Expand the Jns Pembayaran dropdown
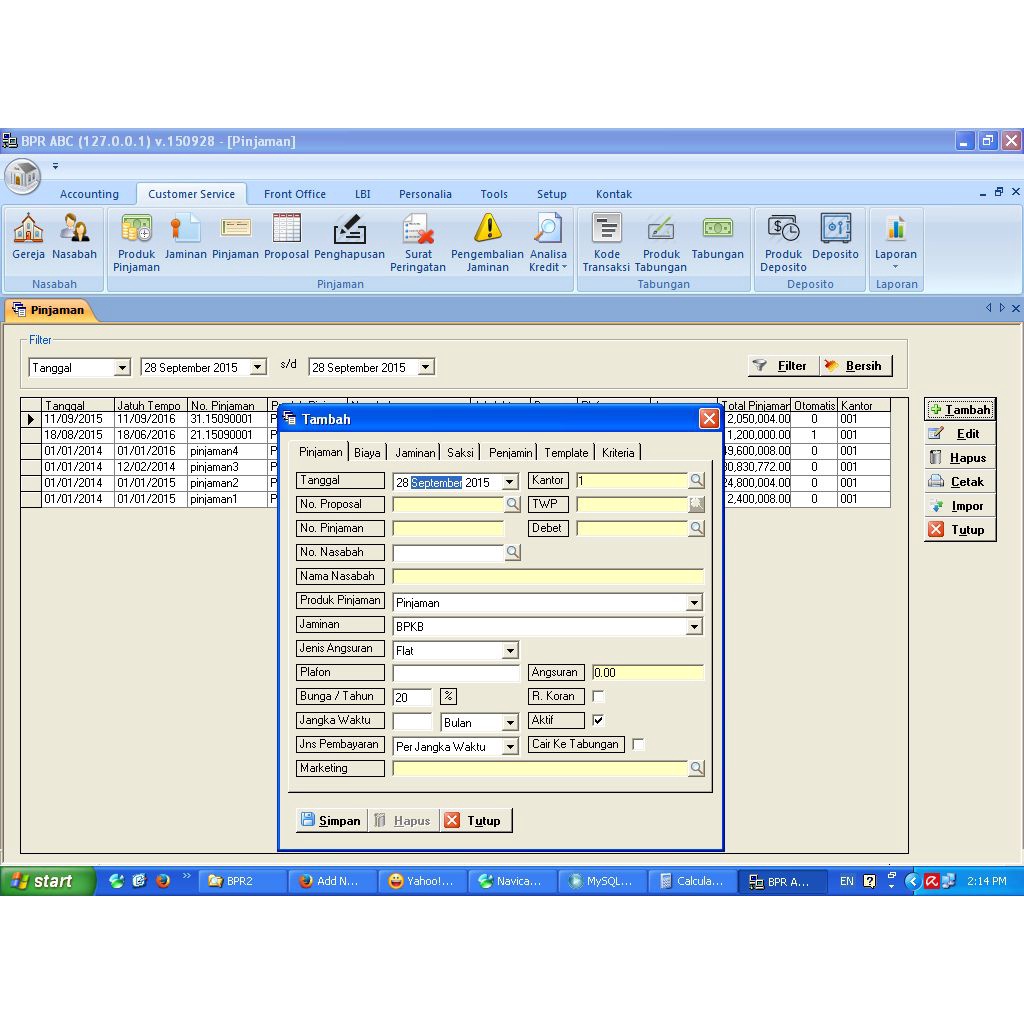This screenshot has width=1024, height=1024. click(510, 746)
